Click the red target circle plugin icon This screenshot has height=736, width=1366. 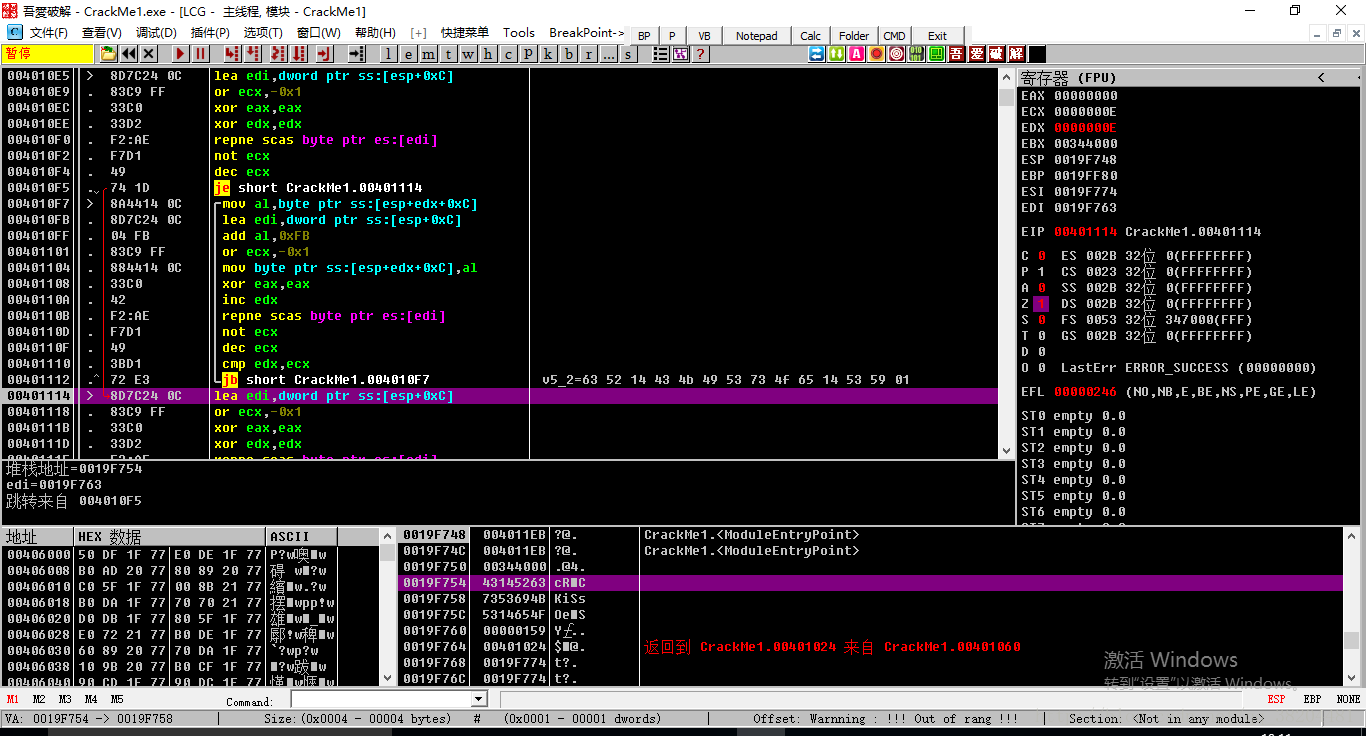[896, 54]
